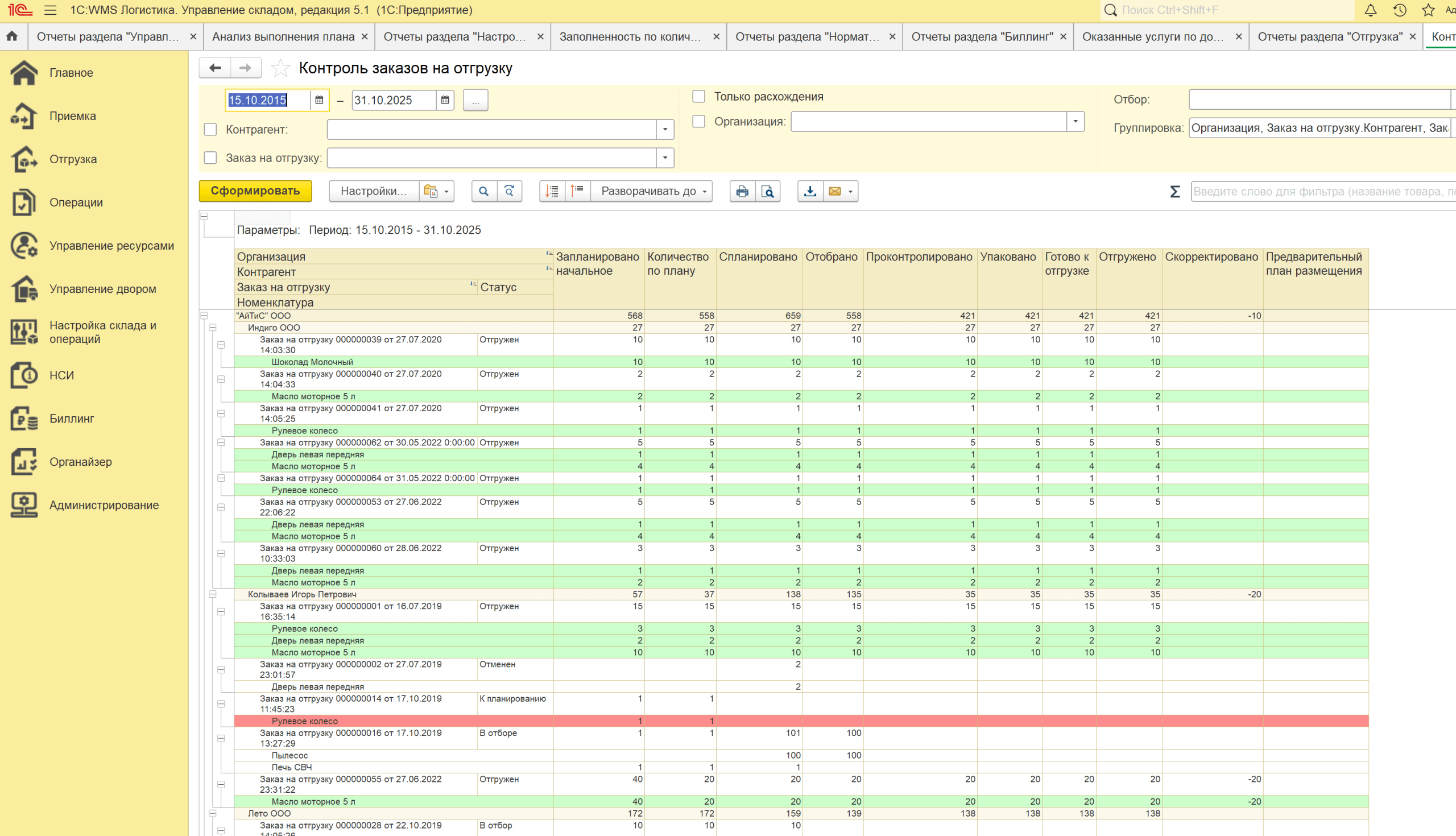Switch to Анализ выполнения плана tab
The height and width of the screenshot is (836, 1456).
pyautogui.click(x=283, y=37)
